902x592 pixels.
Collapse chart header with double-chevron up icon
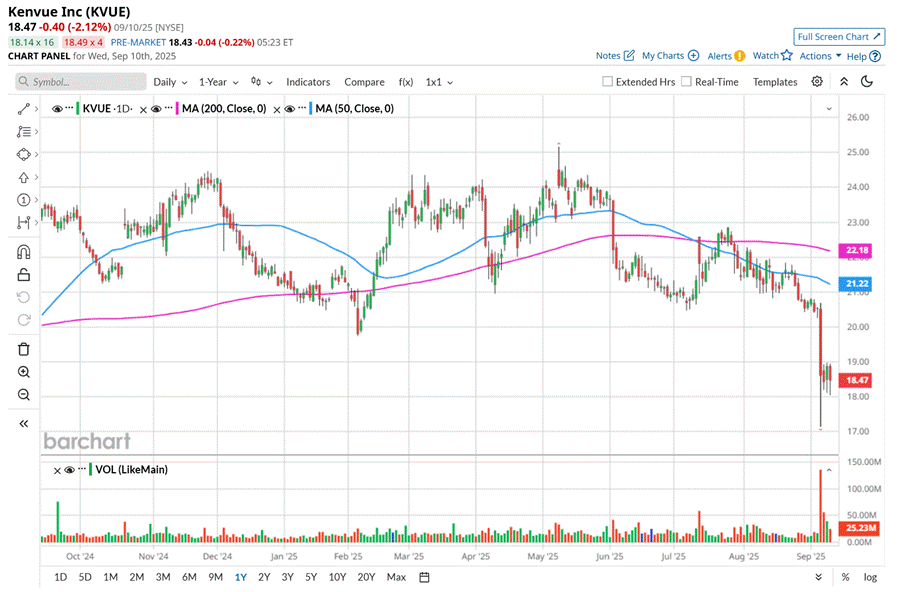(844, 82)
